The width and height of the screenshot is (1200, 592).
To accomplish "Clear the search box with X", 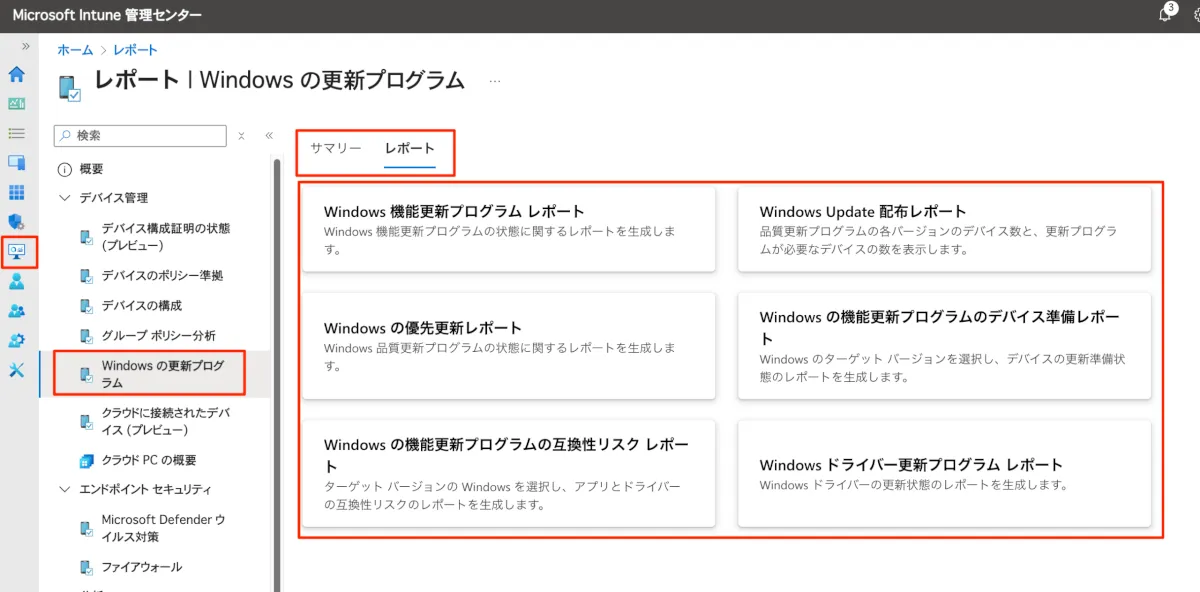I will (x=241, y=136).
